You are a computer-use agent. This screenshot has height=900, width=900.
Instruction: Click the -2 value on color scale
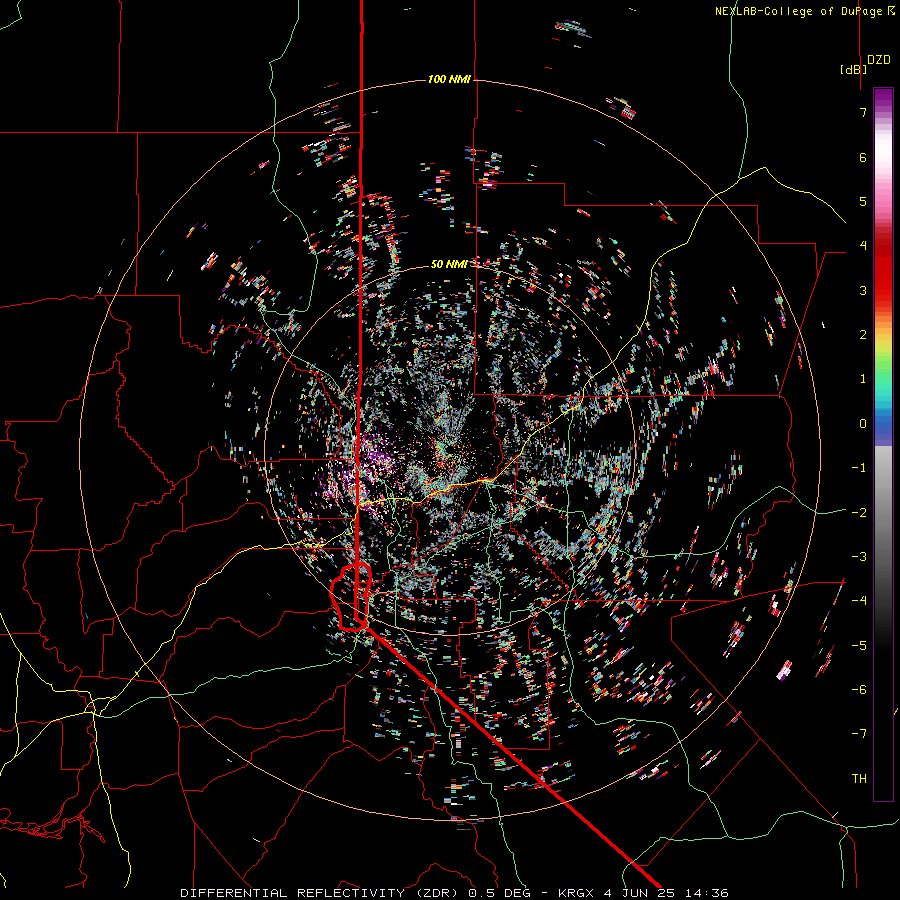859,513
